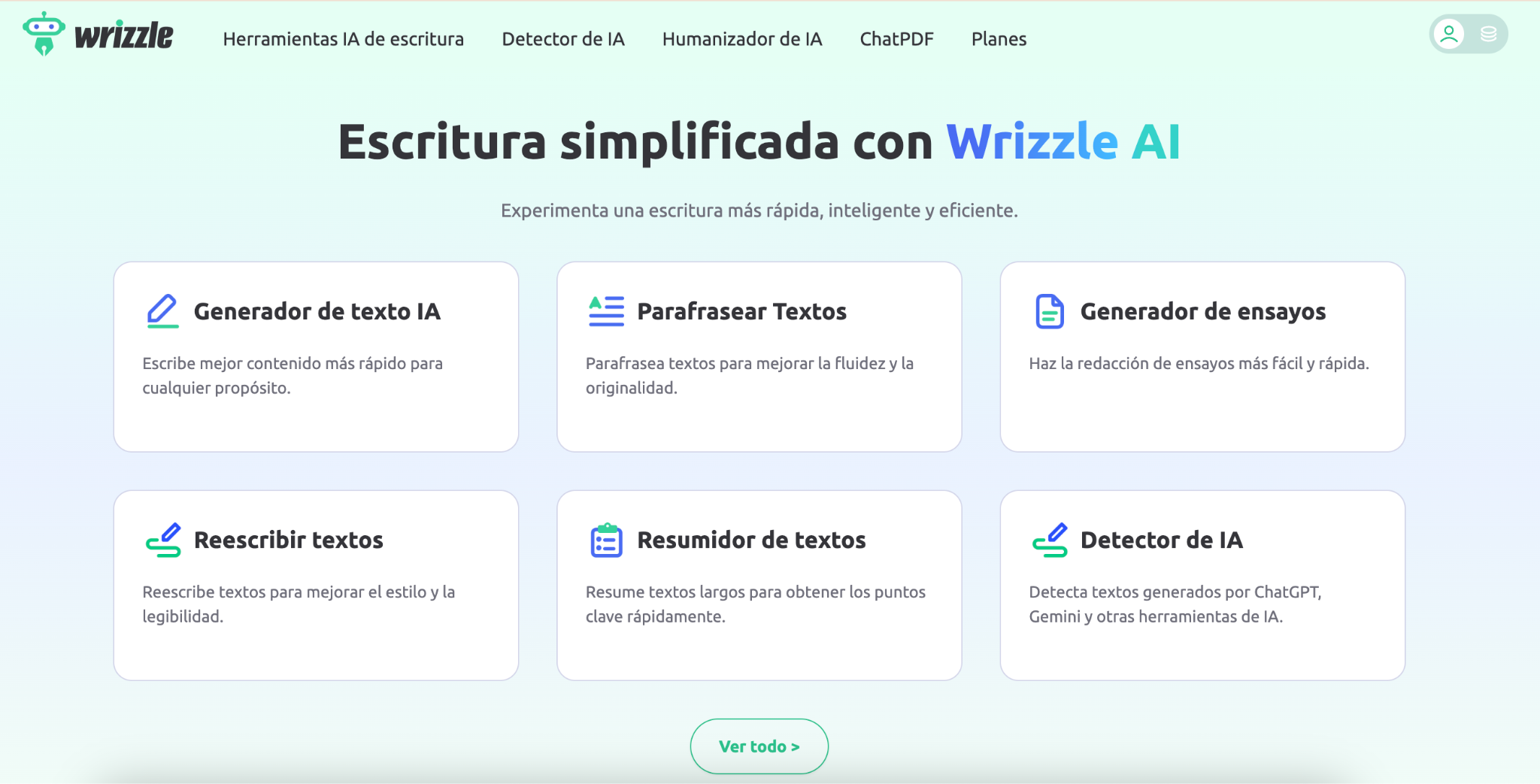Viewport: 1540px width, 784px height.
Task: Open Humanizador de IA in navigation
Action: 742,39
